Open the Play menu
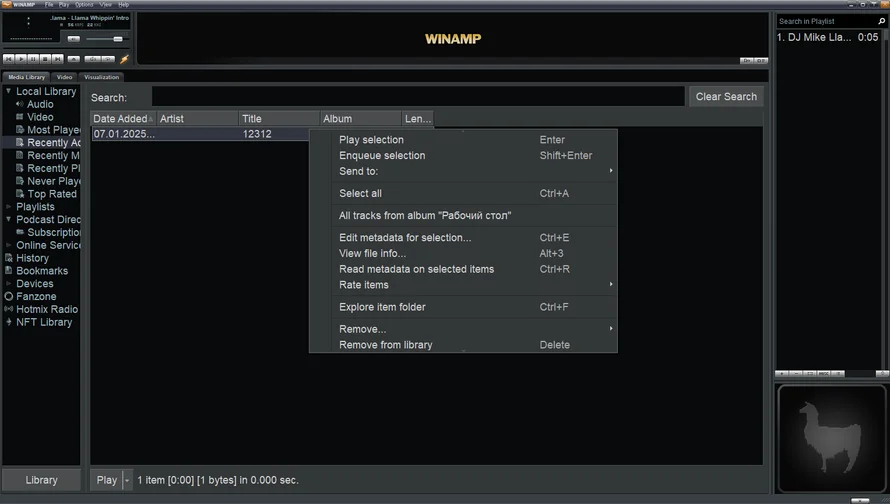Viewport: 890px width, 504px height. (x=64, y=5)
